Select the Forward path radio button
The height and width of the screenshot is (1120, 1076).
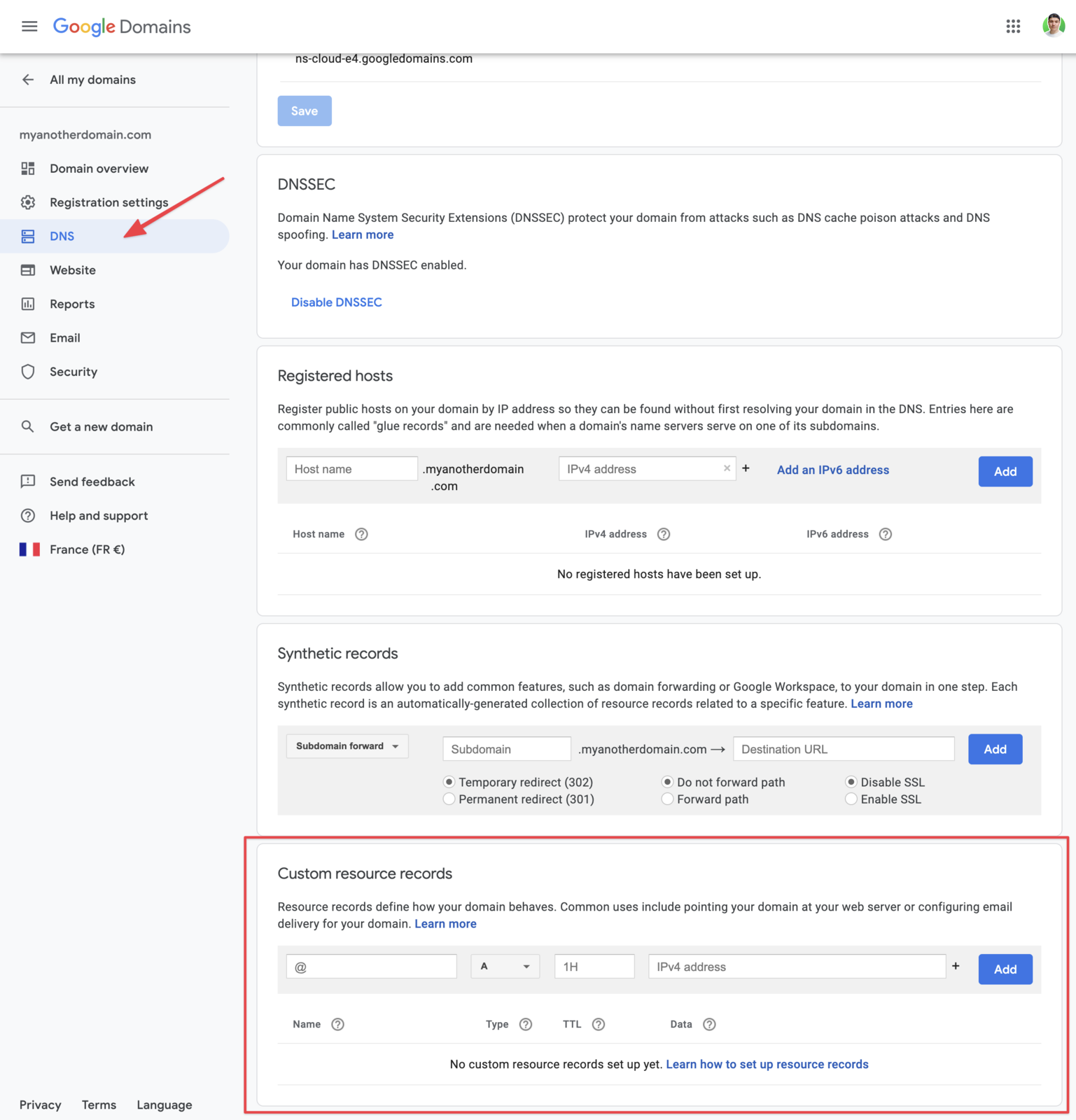(x=668, y=799)
